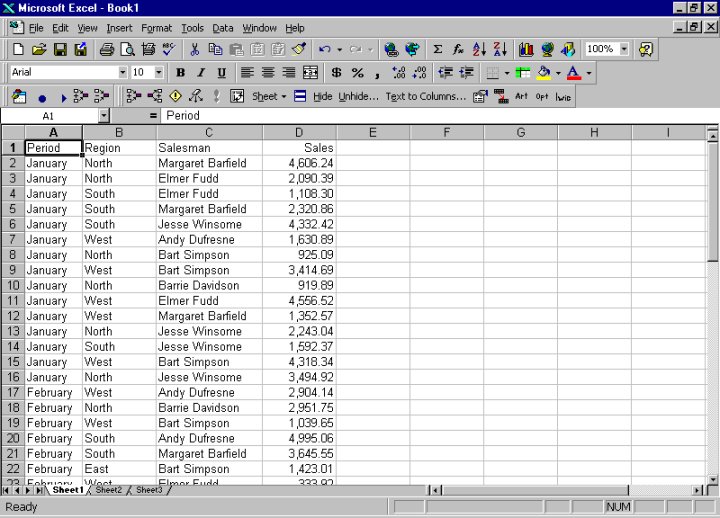Open the File menu
The image size is (720, 518).
tap(36, 28)
